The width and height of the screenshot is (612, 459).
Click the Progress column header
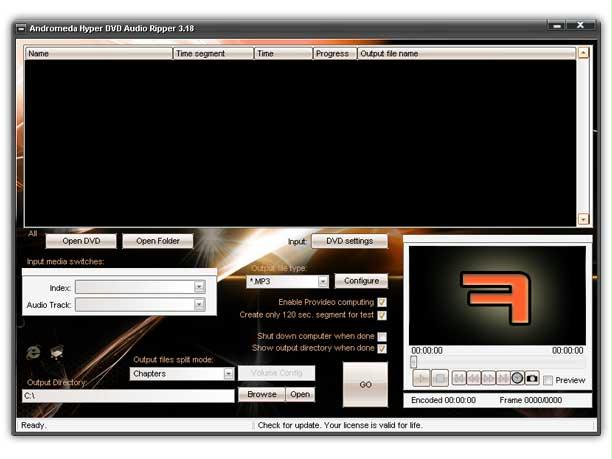tap(335, 53)
